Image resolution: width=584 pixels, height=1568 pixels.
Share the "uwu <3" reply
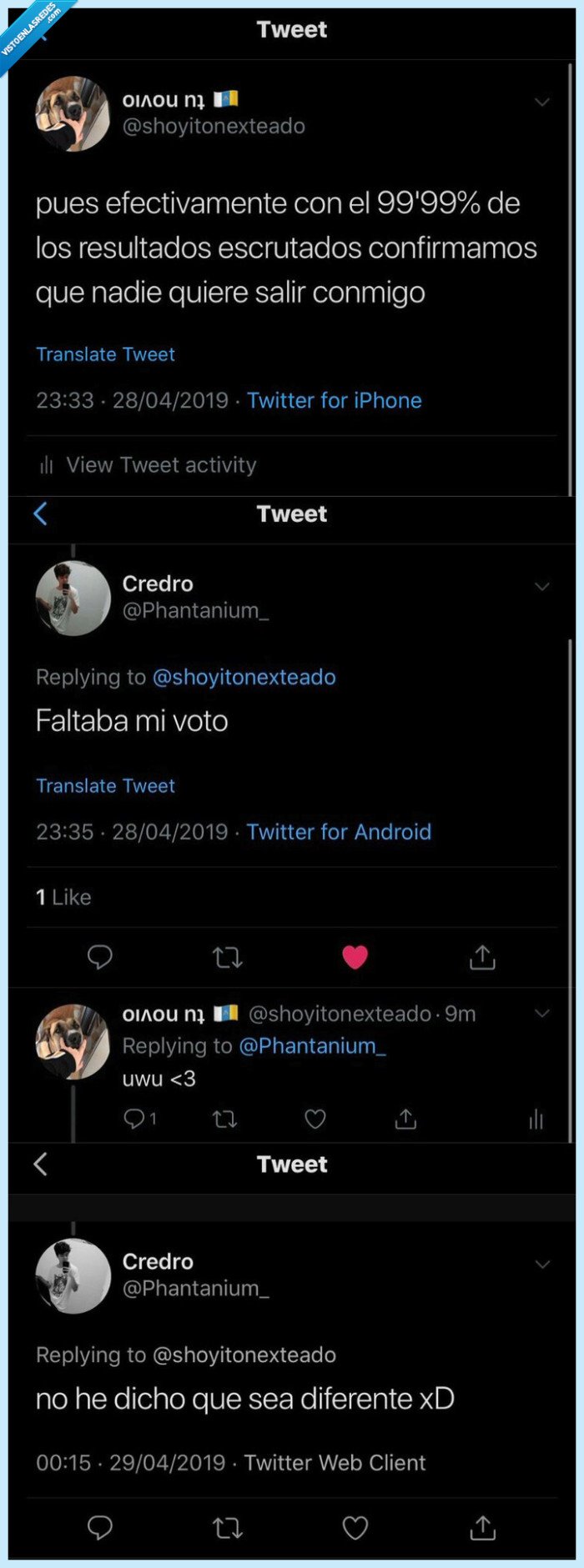[x=405, y=1120]
